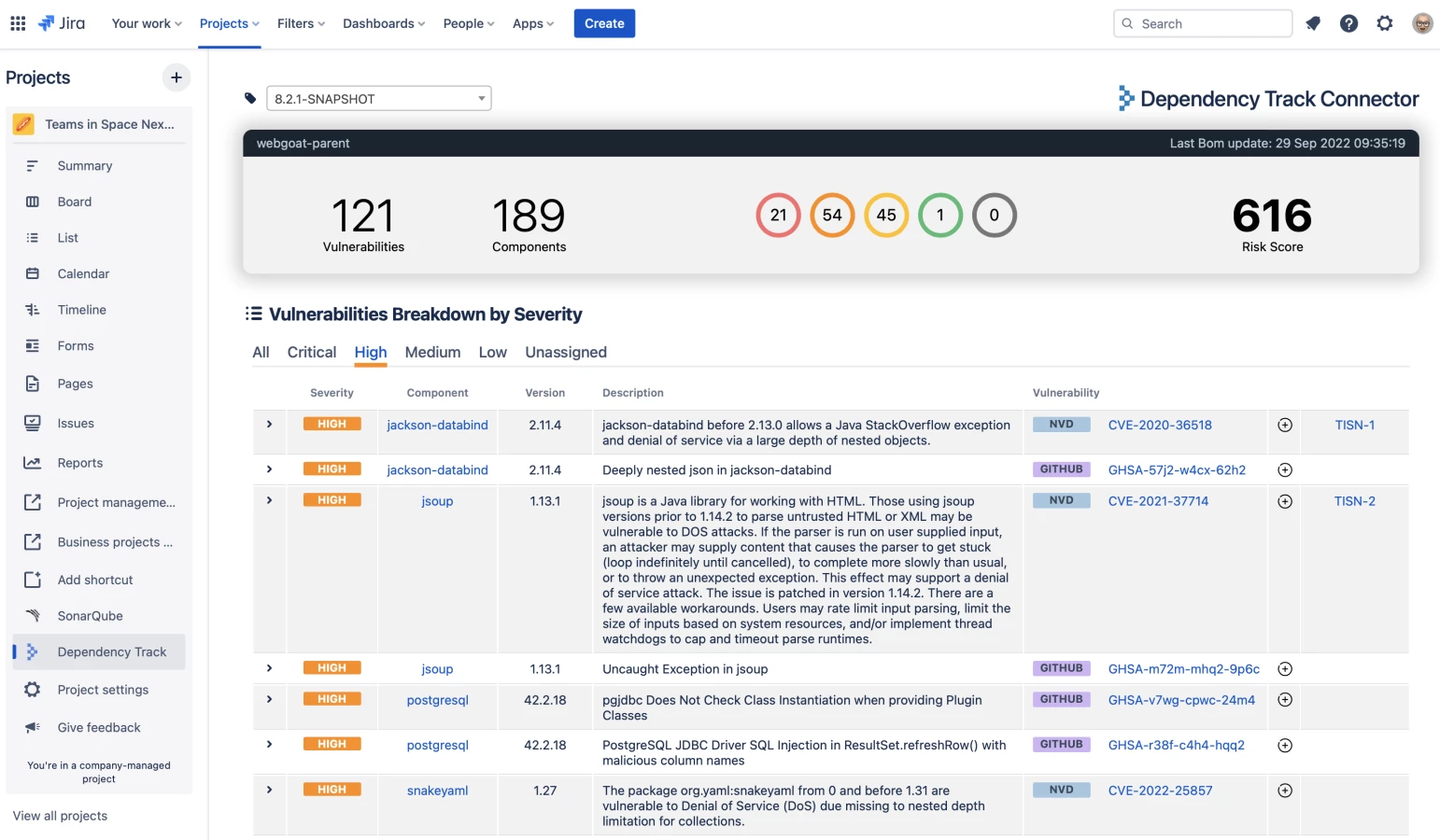The image size is (1440, 840).
Task: Click the Search input field
Action: click(1203, 23)
